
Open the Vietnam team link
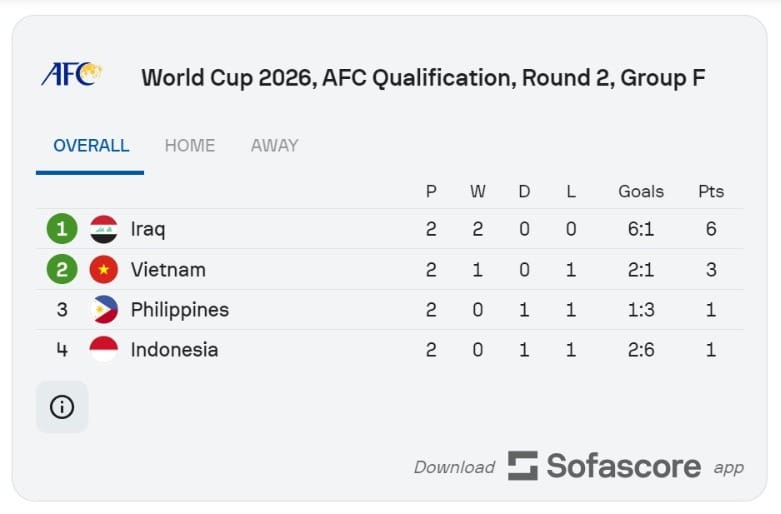168,270
